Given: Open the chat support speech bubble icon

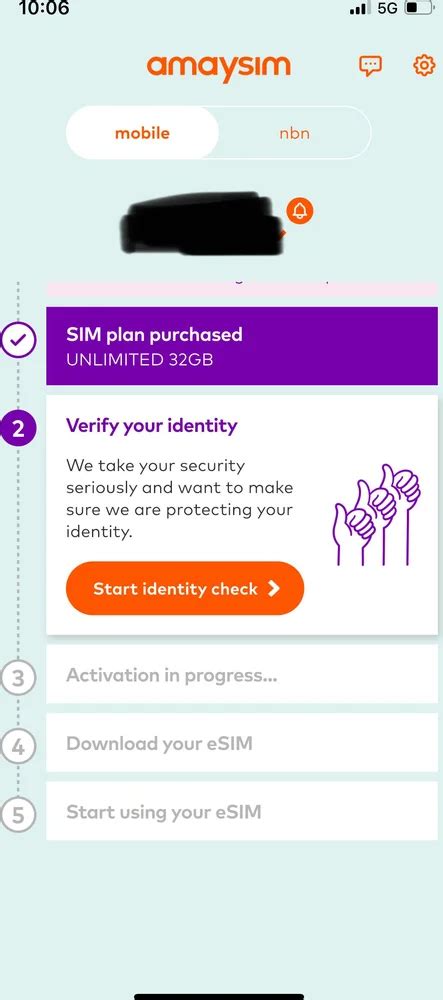Looking at the screenshot, I should click(x=370, y=66).
